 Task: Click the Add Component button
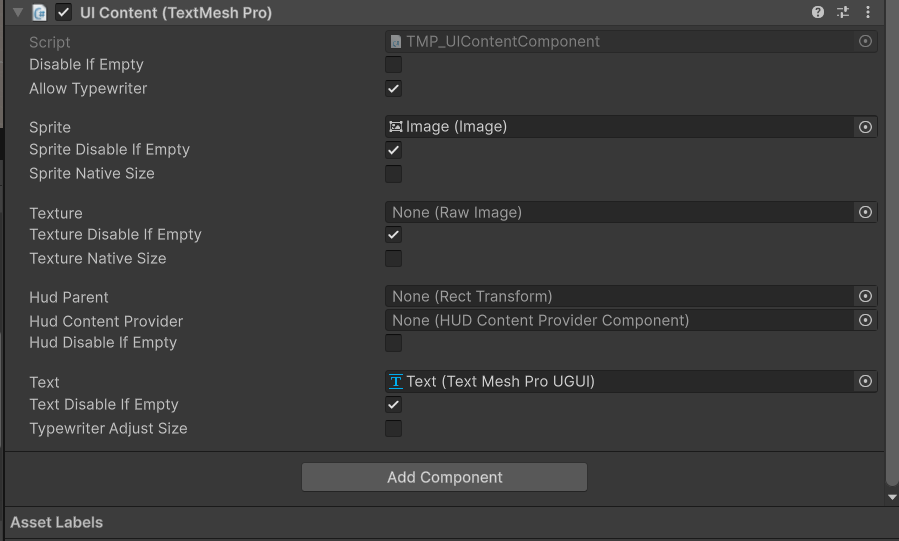pos(444,477)
